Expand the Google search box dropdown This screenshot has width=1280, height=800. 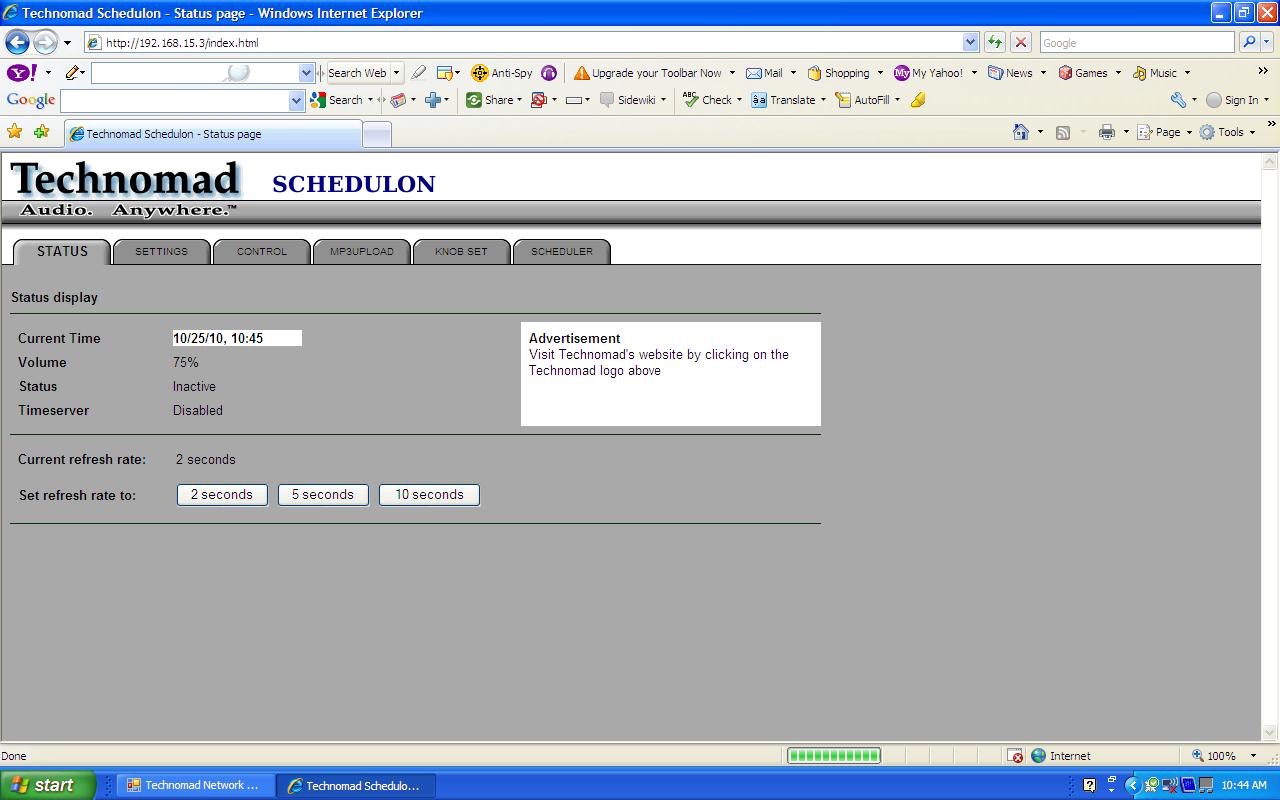coord(296,100)
